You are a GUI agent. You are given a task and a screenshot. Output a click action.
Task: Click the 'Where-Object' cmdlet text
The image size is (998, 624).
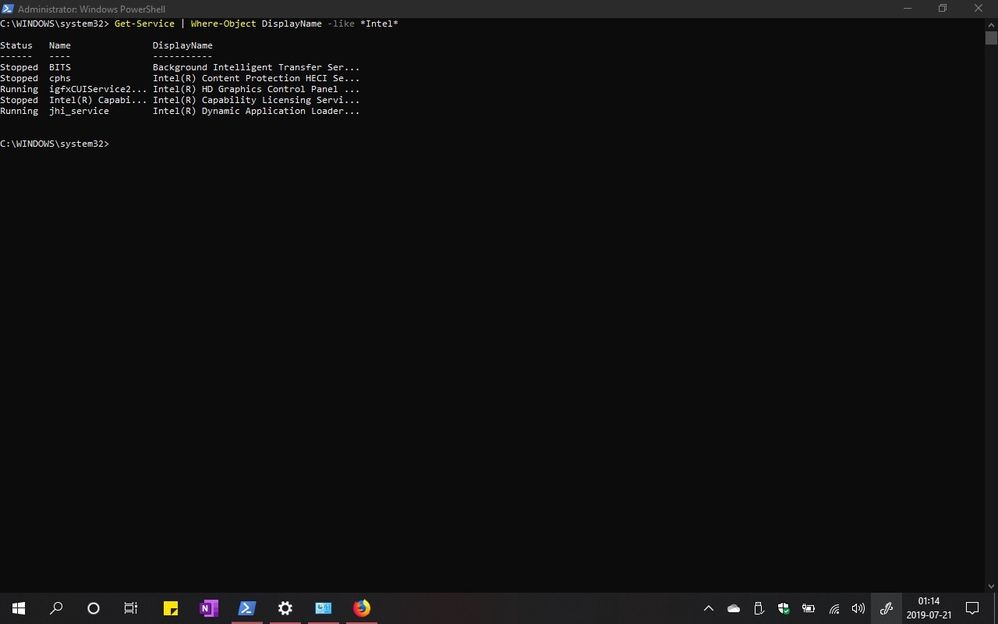tap(223, 24)
